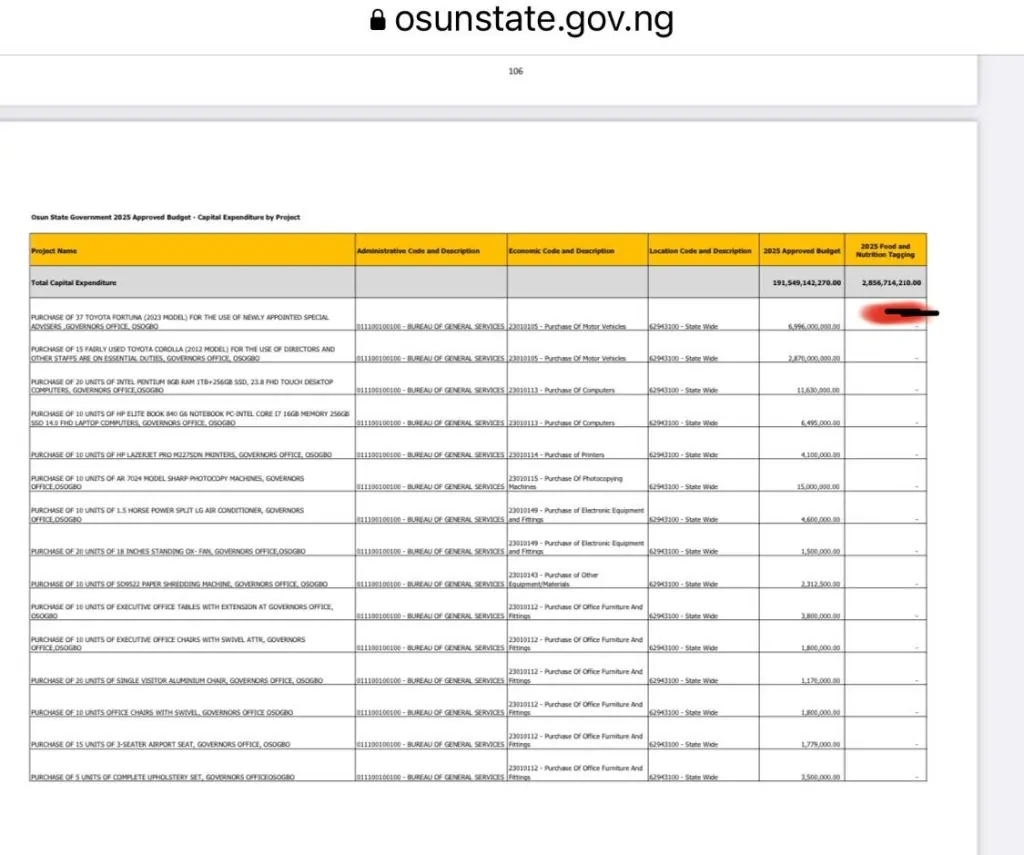The width and height of the screenshot is (1024, 855).
Task: Select the Project Name column header
Action: click(x=54, y=251)
